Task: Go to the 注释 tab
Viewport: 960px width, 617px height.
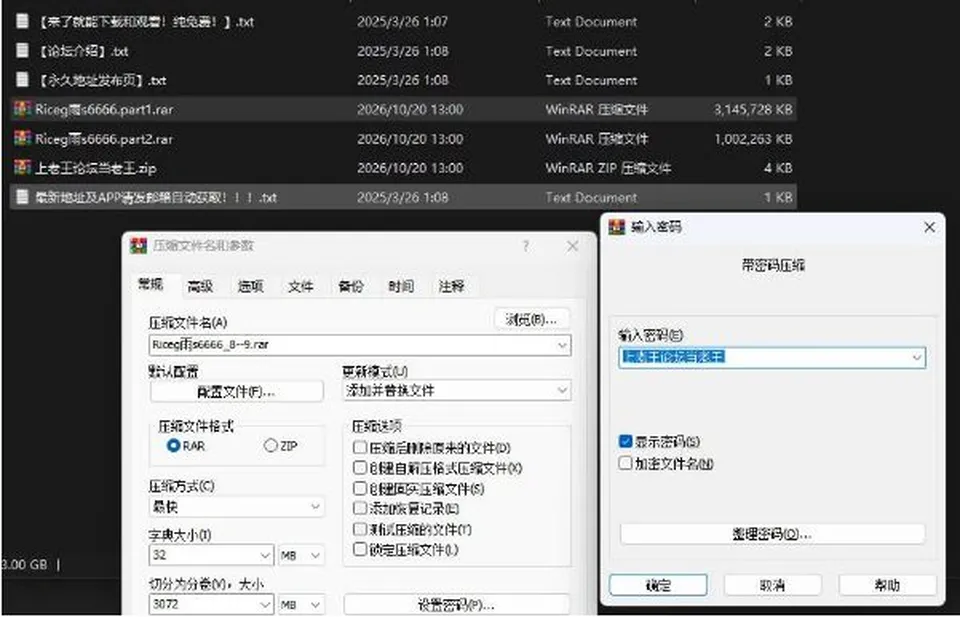Action: (x=451, y=286)
